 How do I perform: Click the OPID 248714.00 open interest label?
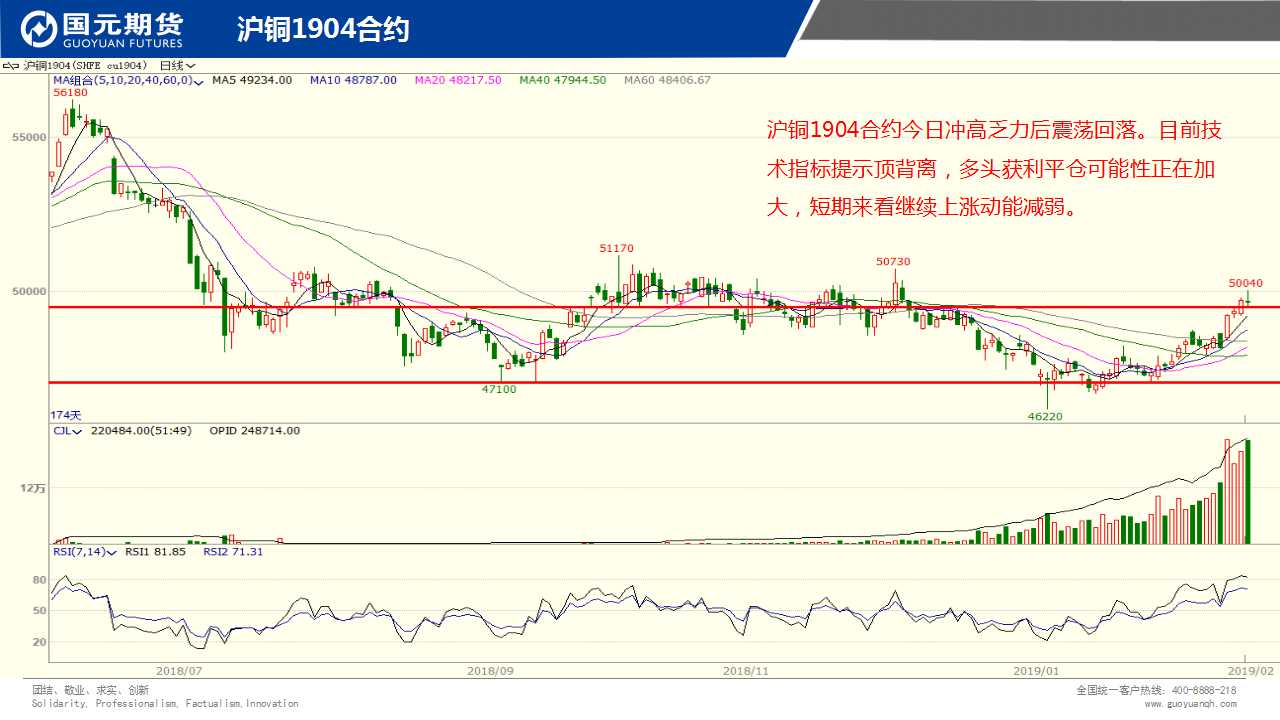coord(254,431)
